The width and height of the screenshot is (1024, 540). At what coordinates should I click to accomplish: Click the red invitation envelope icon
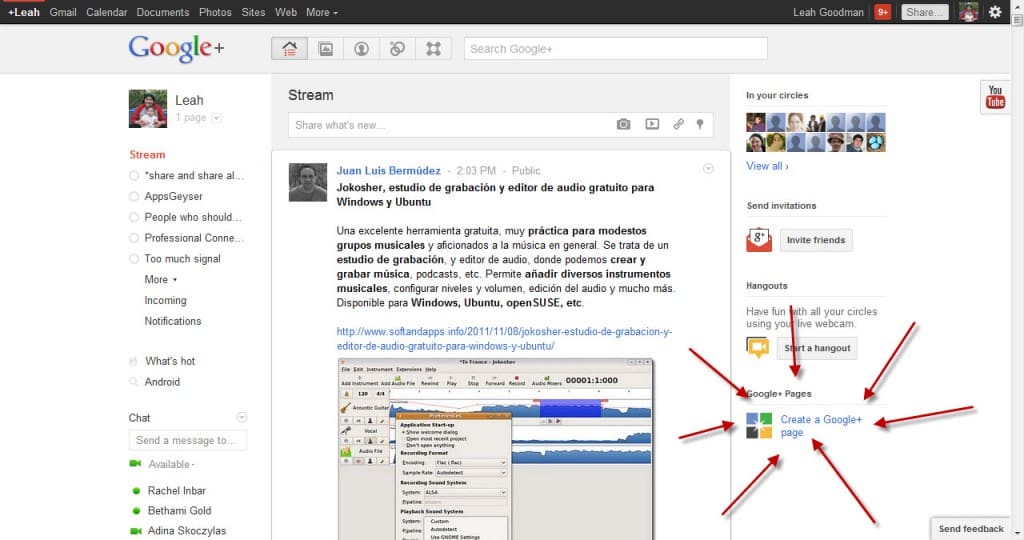[759, 240]
